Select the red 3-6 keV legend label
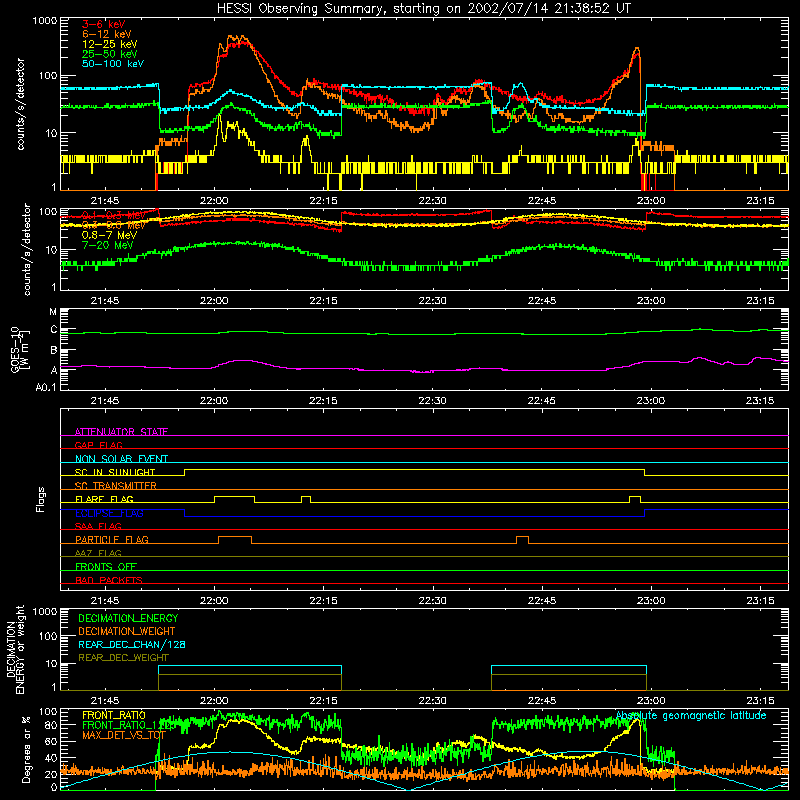800x800 pixels. (x=104, y=24)
